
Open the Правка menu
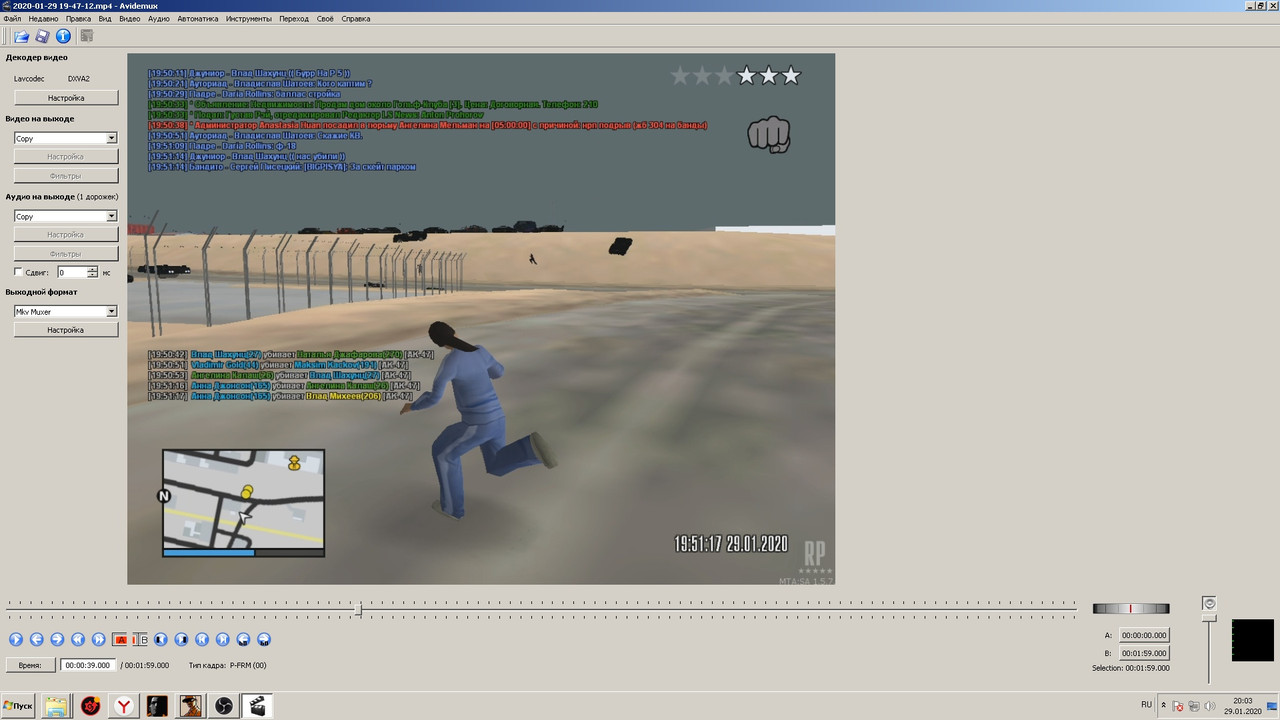coord(78,19)
